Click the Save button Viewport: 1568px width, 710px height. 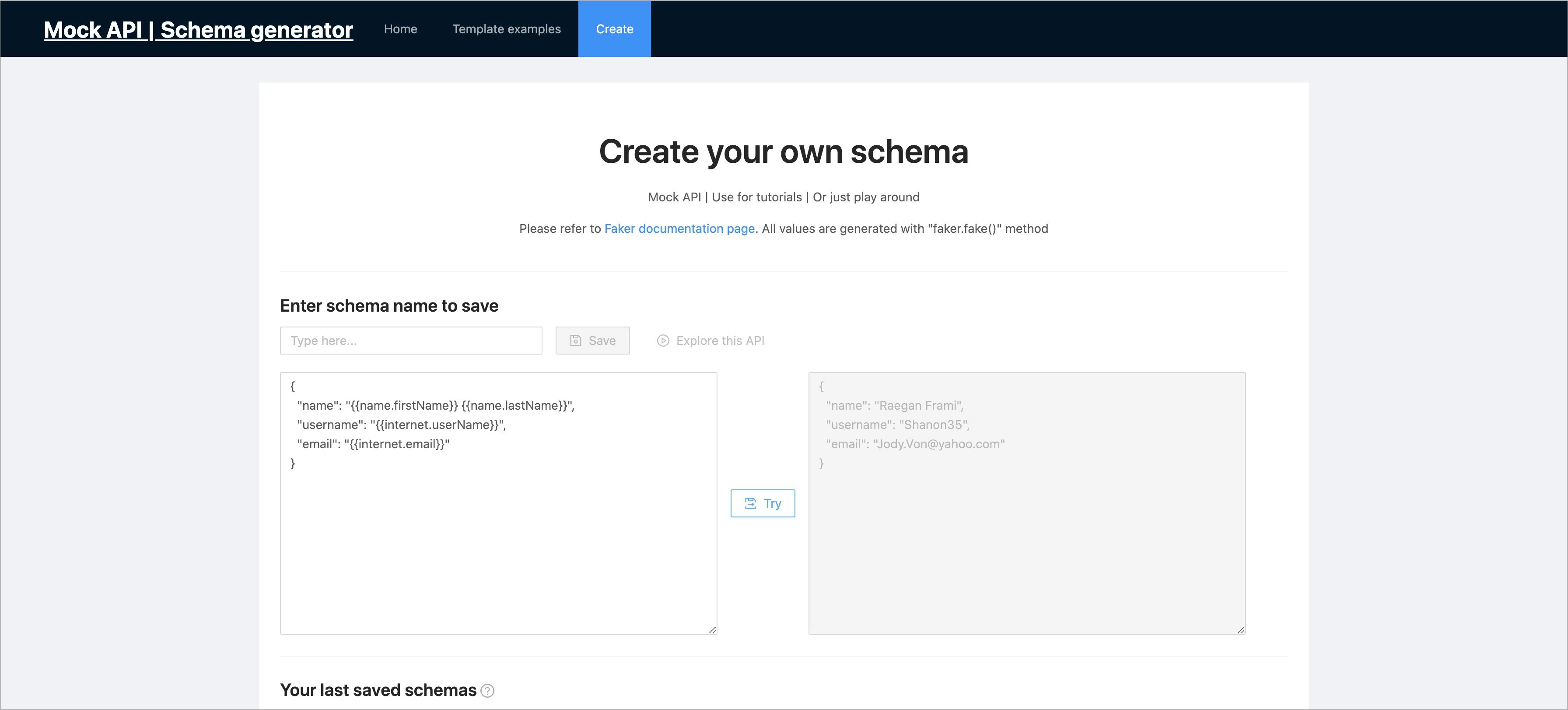point(592,341)
